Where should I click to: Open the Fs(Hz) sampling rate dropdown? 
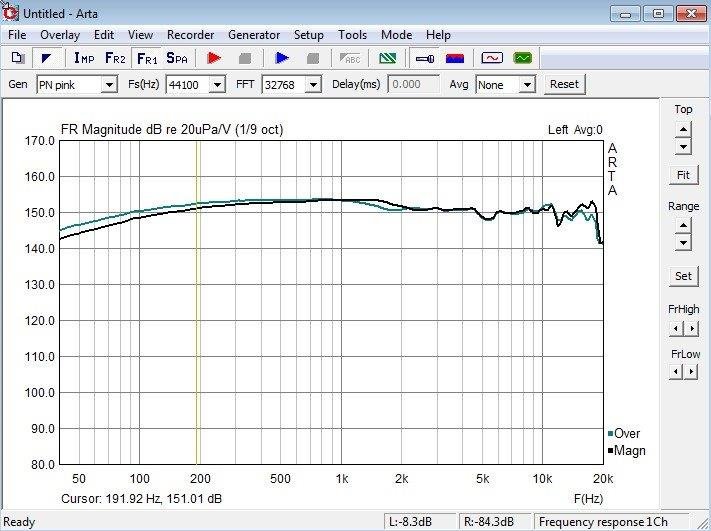tap(216, 85)
